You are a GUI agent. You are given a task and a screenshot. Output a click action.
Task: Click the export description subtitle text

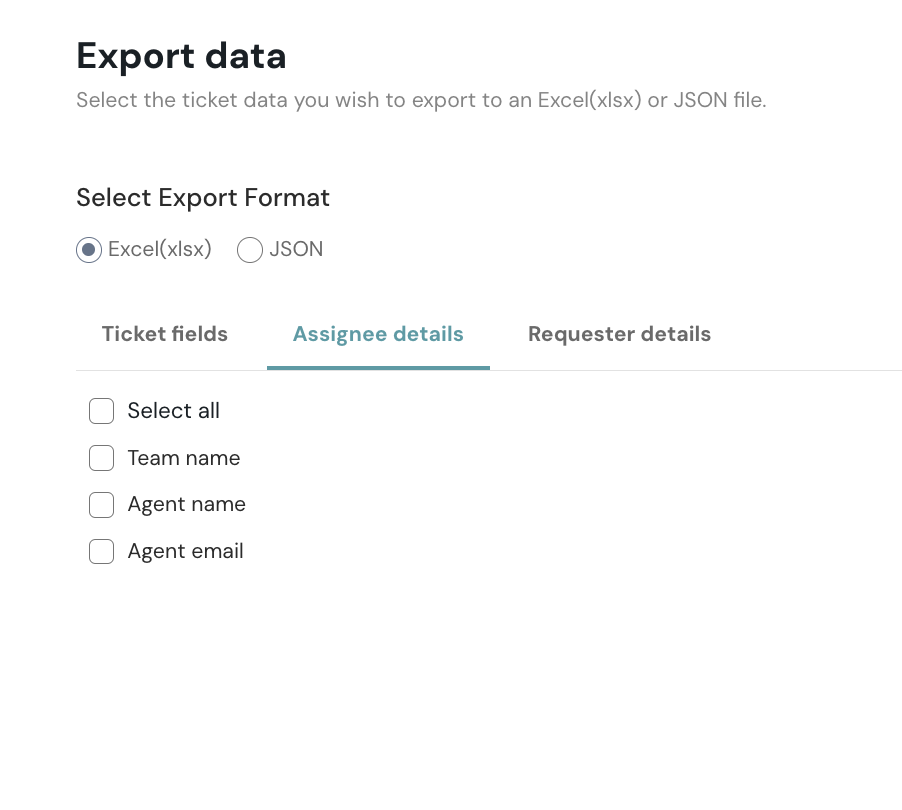point(420,101)
